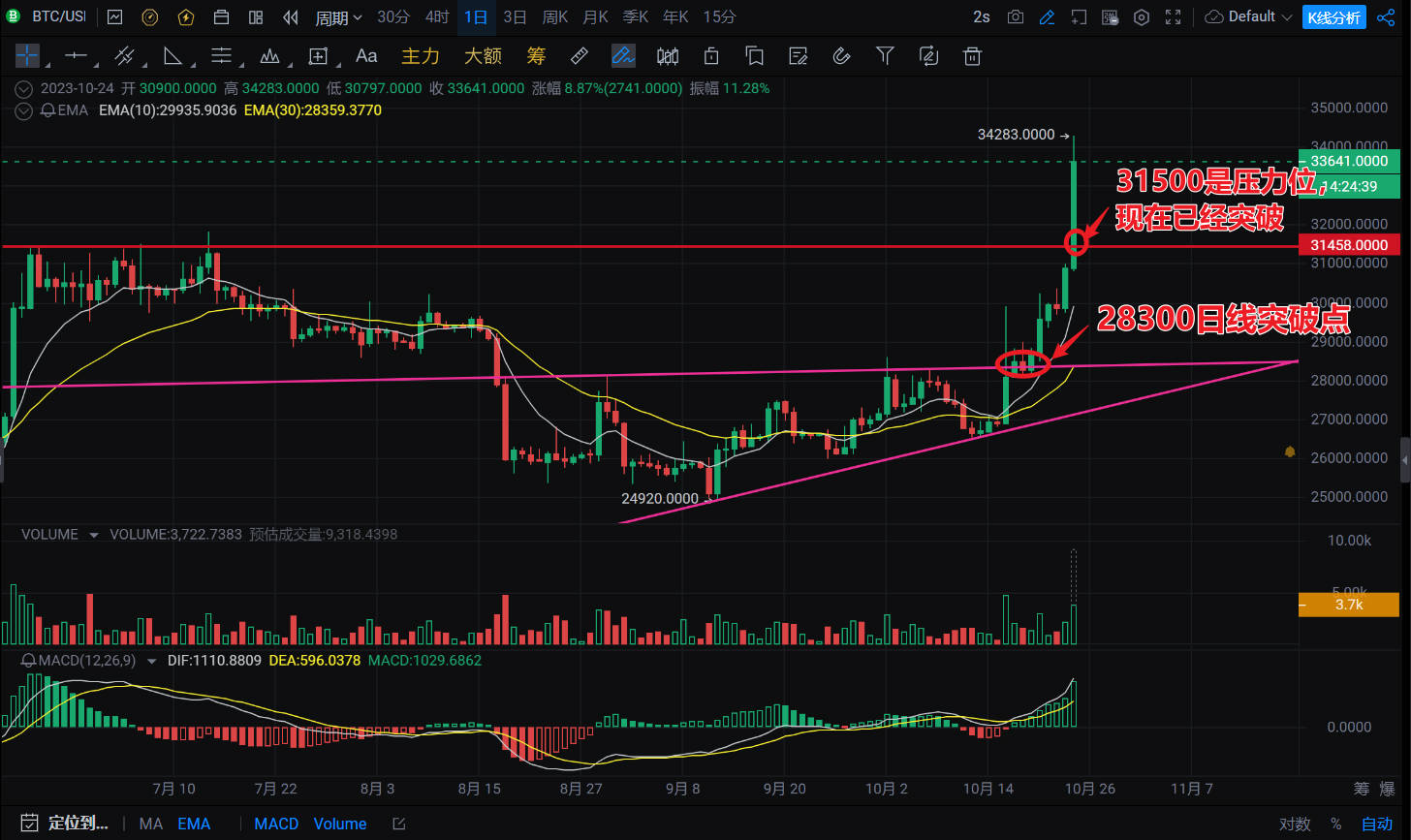This screenshot has height=840, width=1411.
Task: Click the sync drawings icon
Action: (x=928, y=55)
